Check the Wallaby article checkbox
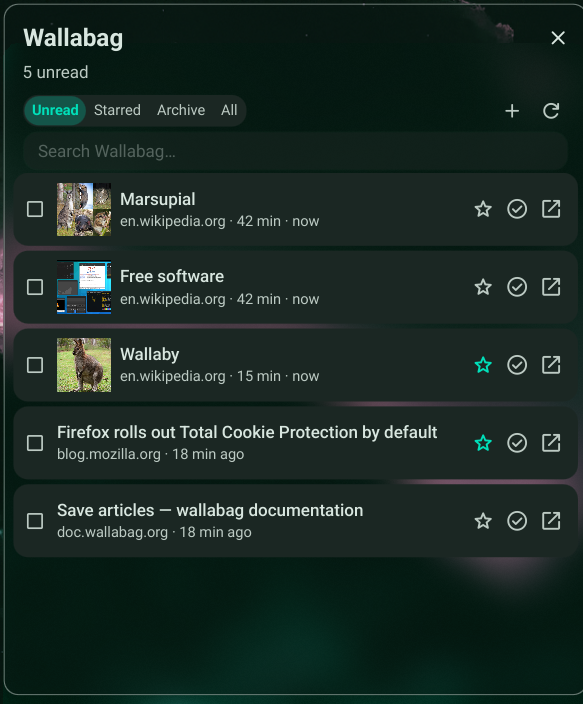This screenshot has width=583, height=704. 35,365
